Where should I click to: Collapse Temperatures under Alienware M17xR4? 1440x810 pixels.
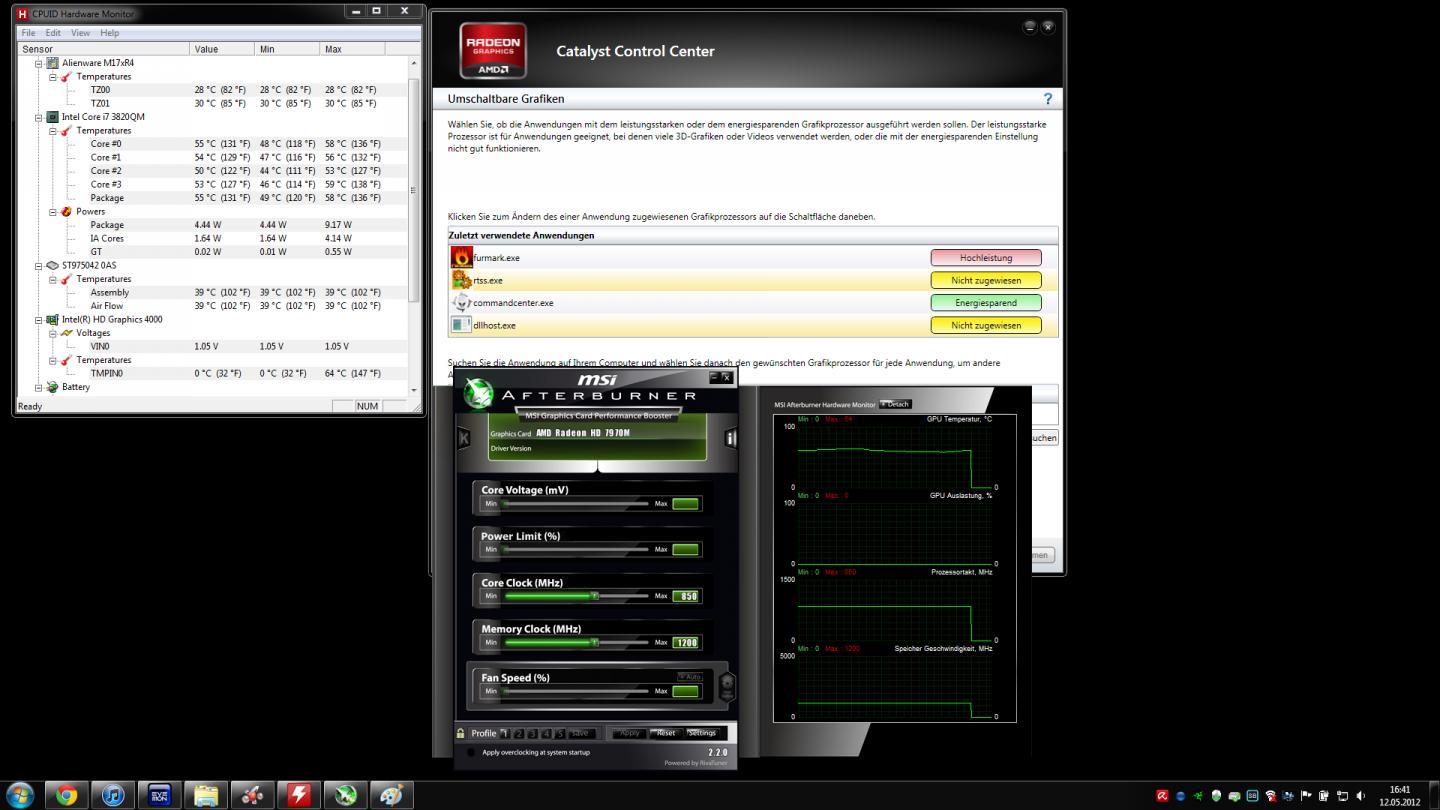click(x=53, y=76)
